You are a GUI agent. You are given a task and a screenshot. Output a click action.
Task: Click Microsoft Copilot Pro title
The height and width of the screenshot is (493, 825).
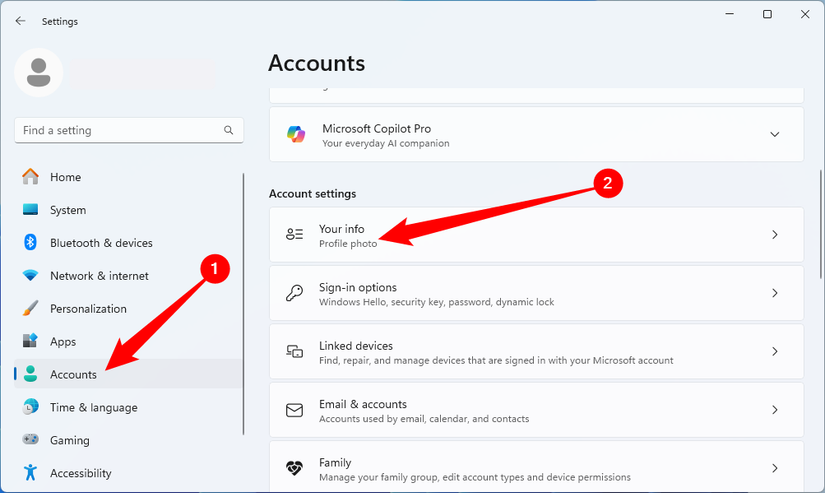pyautogui.click(x=376, y=128)
